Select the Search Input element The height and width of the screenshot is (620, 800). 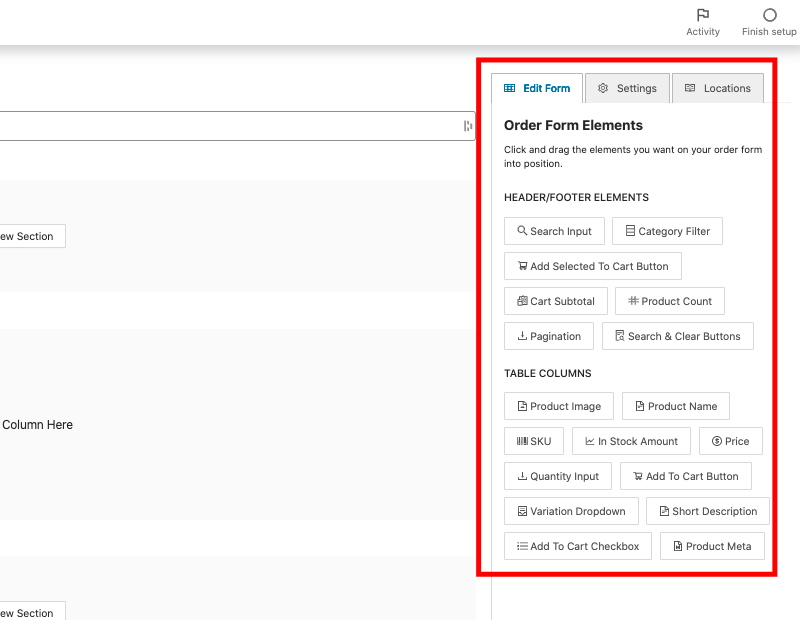coord(554,231)
